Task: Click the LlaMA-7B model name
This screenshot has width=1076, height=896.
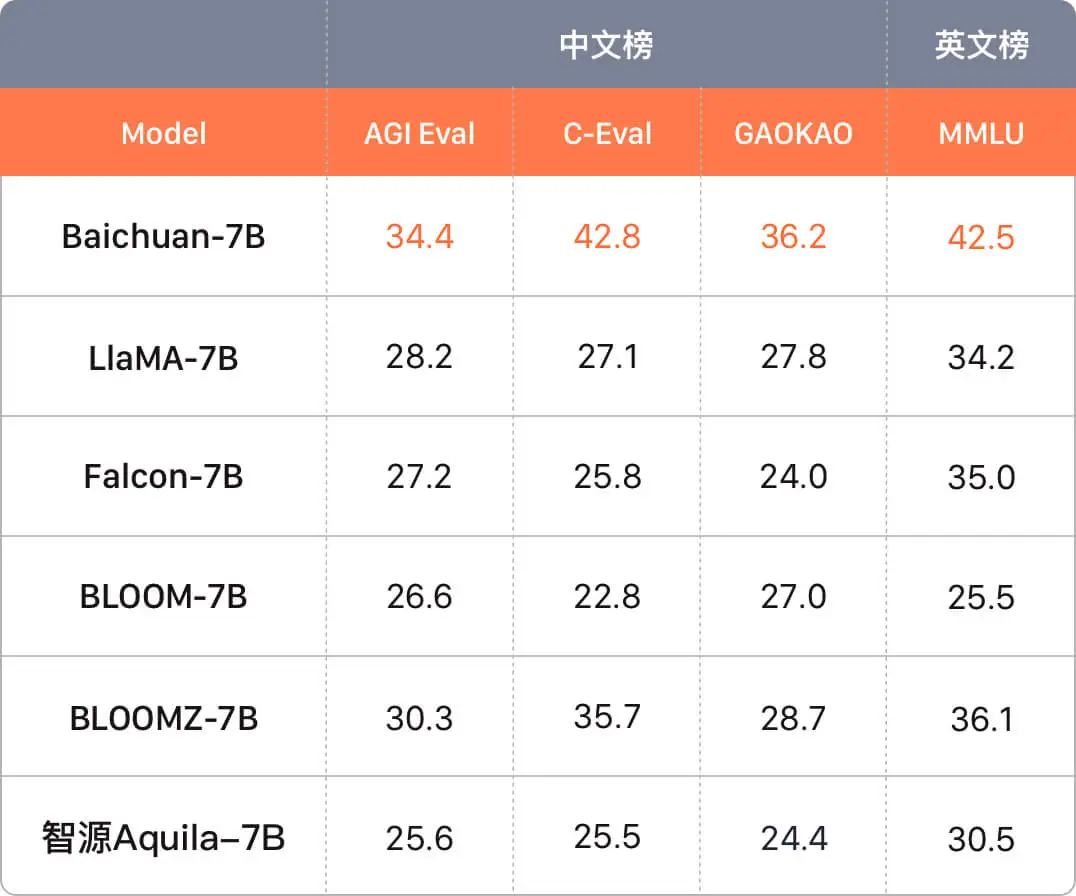Action: coord(163,357)
